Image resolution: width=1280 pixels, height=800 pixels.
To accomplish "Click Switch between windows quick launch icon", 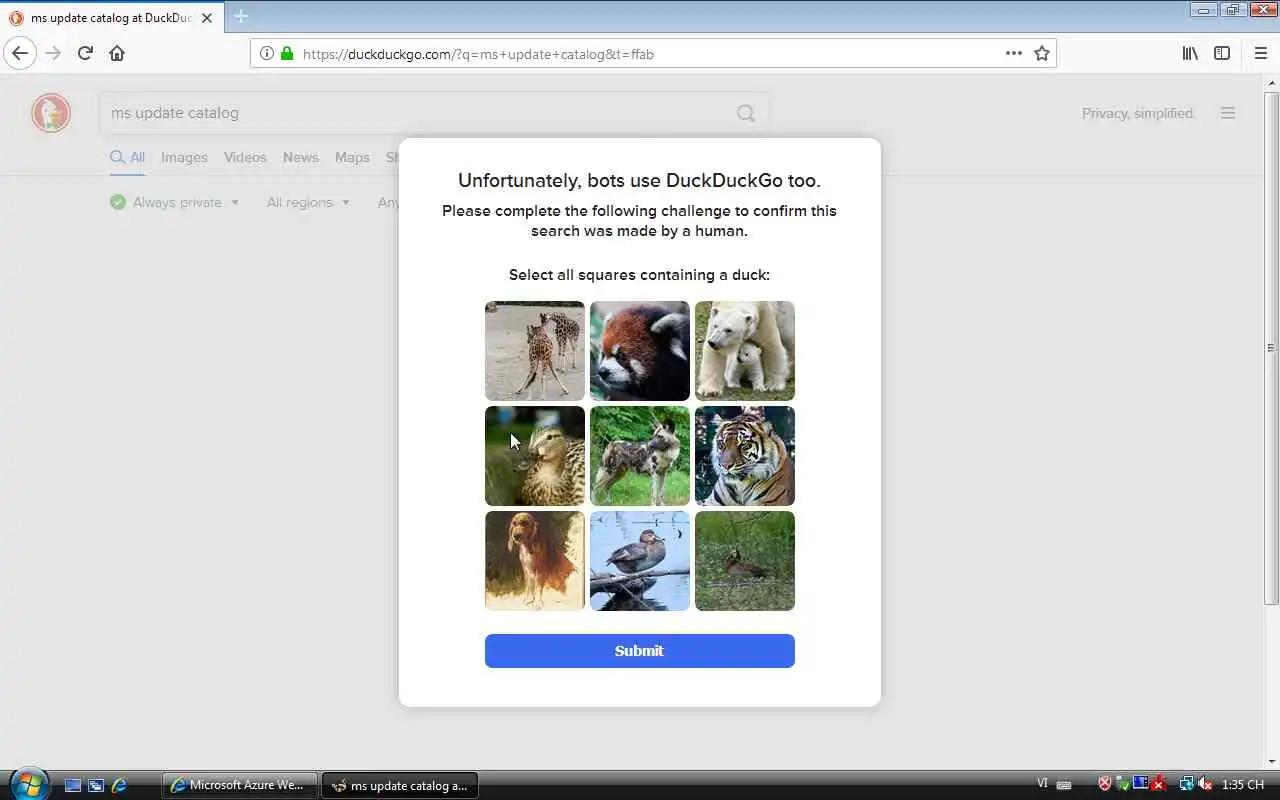I will pos(96,786).
